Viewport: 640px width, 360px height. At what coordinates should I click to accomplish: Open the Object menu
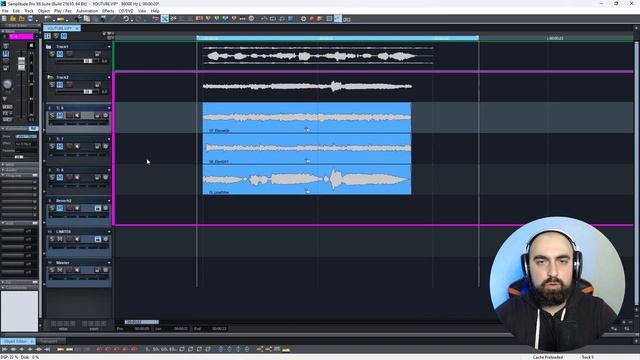(x=44, y=11)
